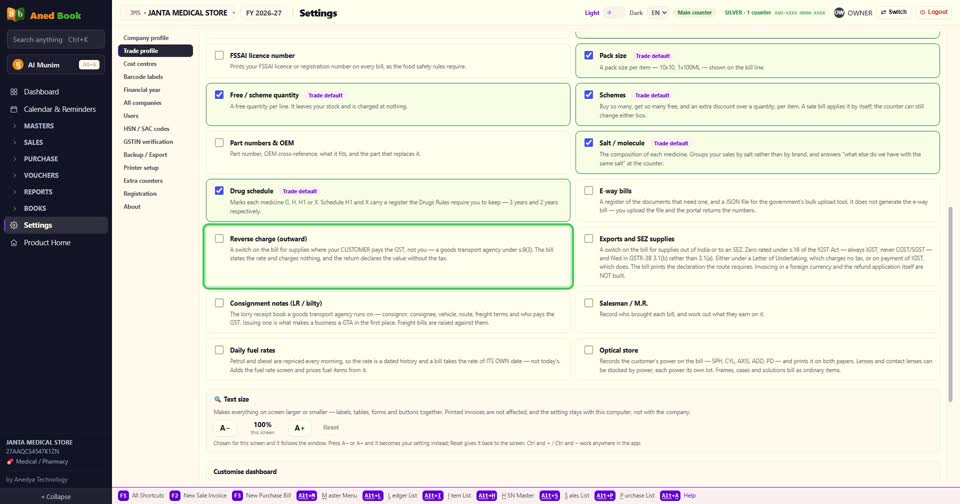Open the EN language dropdown

(658, 12)
